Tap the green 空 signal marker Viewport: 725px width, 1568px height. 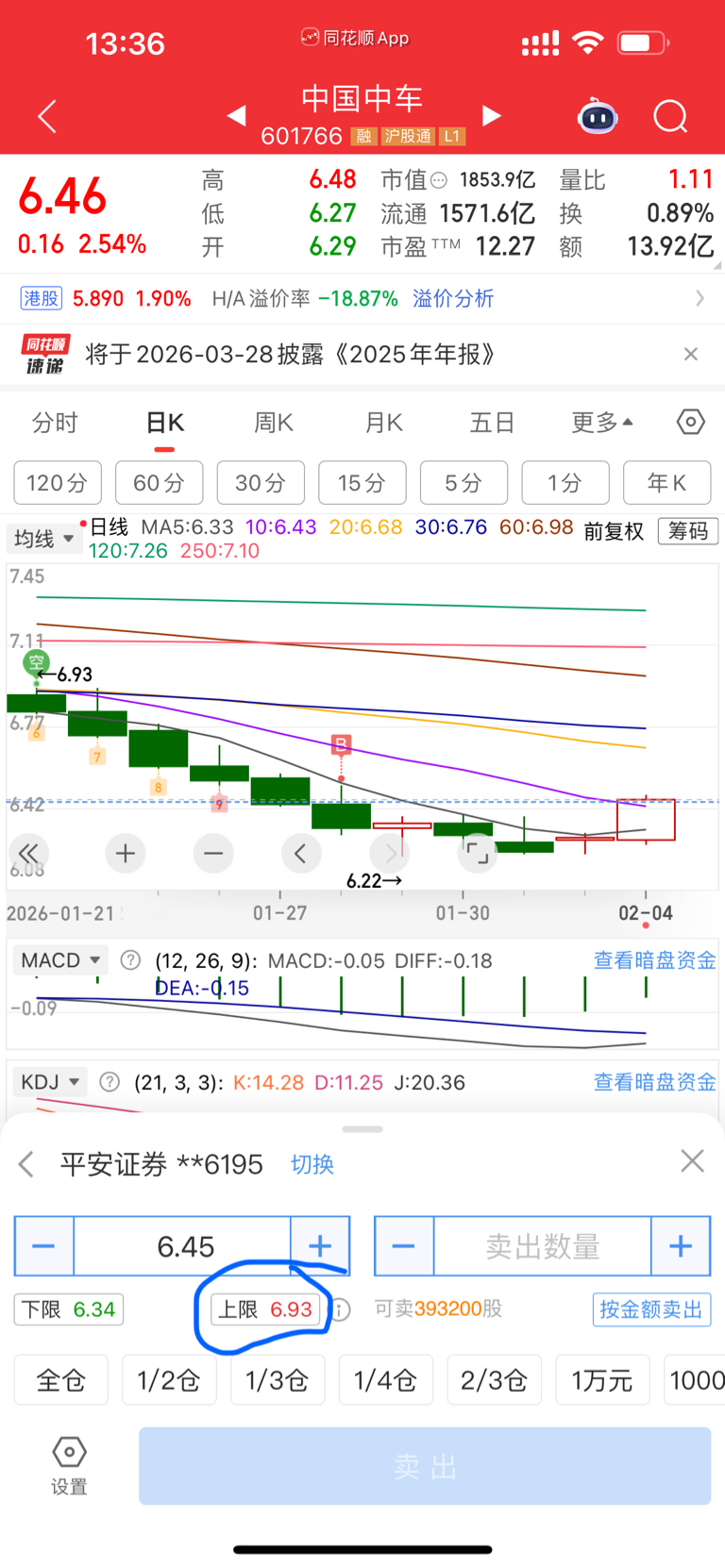36,663
